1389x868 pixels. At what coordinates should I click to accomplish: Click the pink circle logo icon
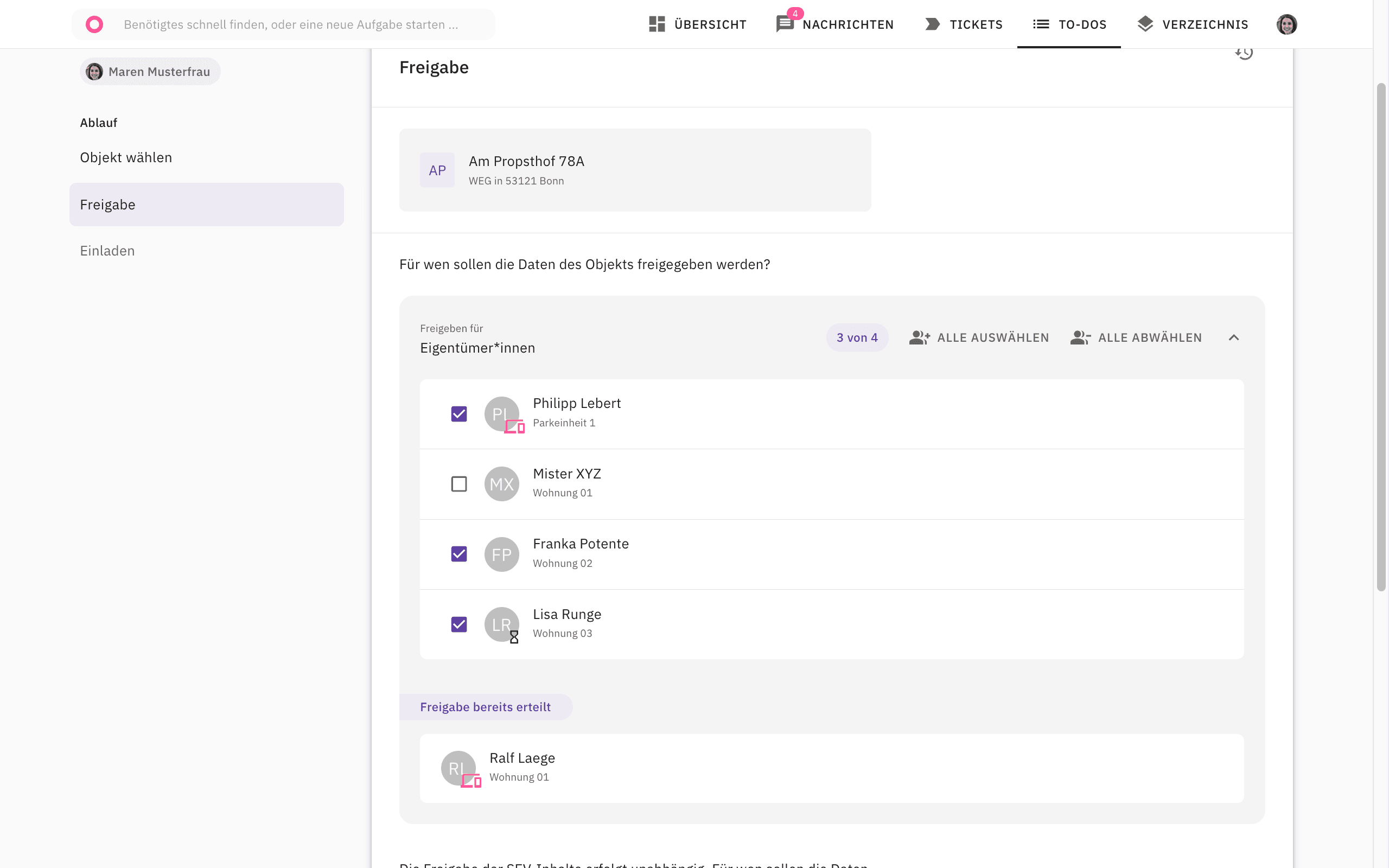94,24
